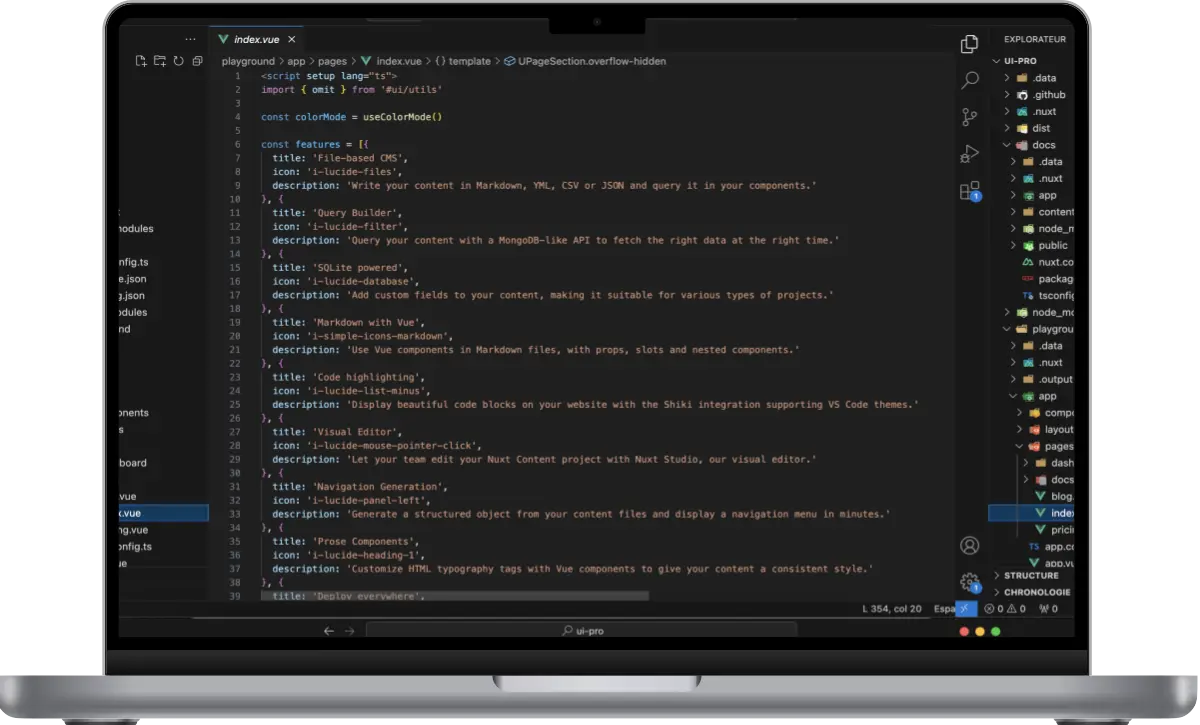Screen dimensions: 1200x725
Task: Expand the STRUCTURE section
Action: (1030, 575)
